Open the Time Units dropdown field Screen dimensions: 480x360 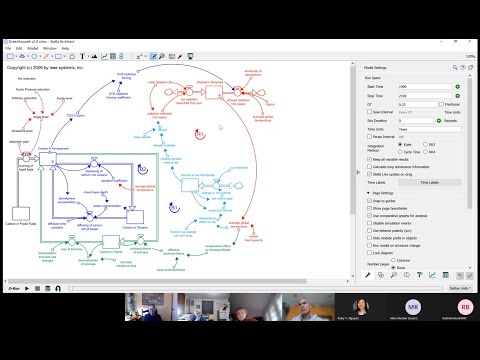point(430,129)
